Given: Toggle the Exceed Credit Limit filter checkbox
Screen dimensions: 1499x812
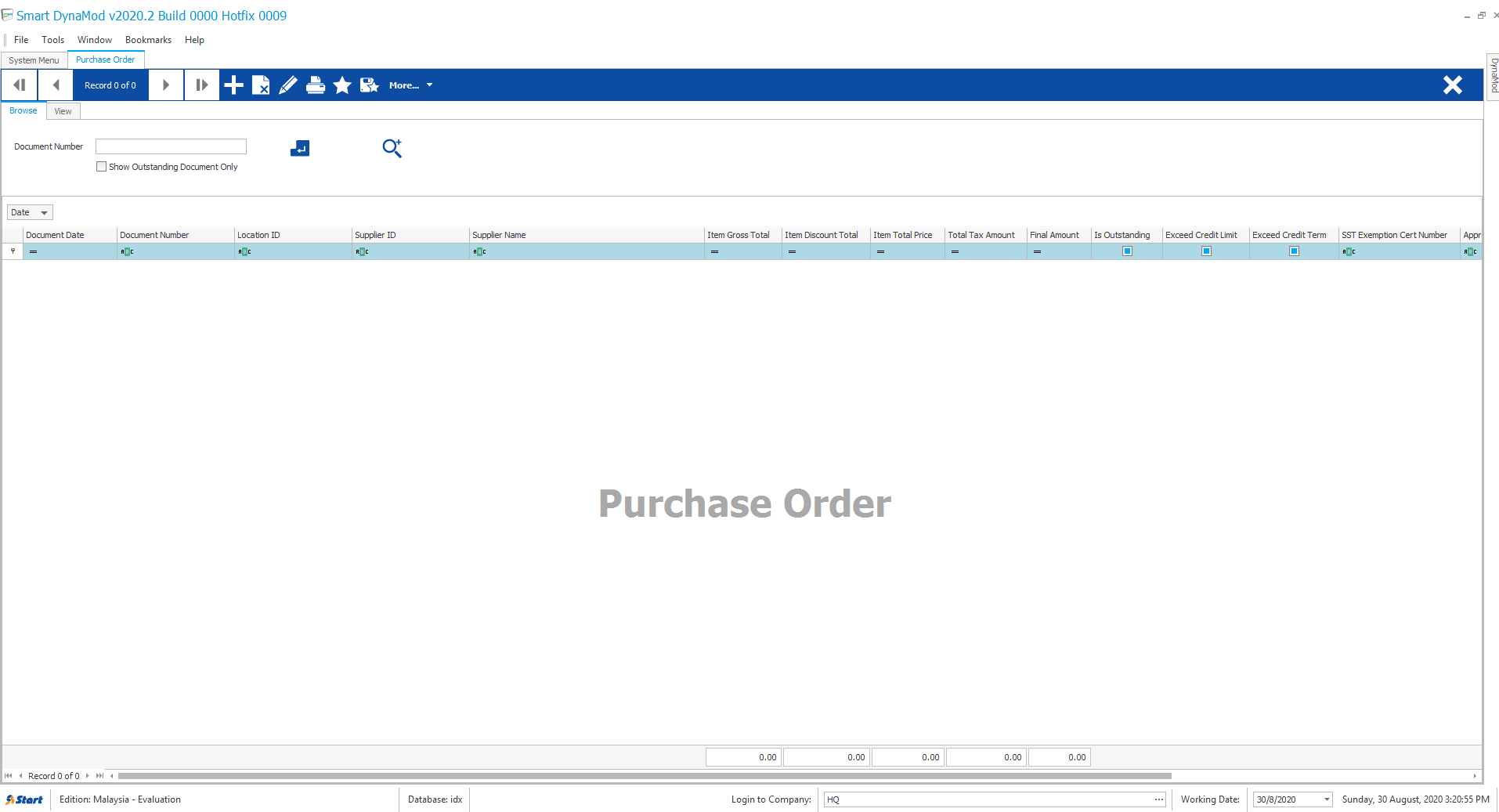Looking at the screenshot, I should [x=1206, y=251].
